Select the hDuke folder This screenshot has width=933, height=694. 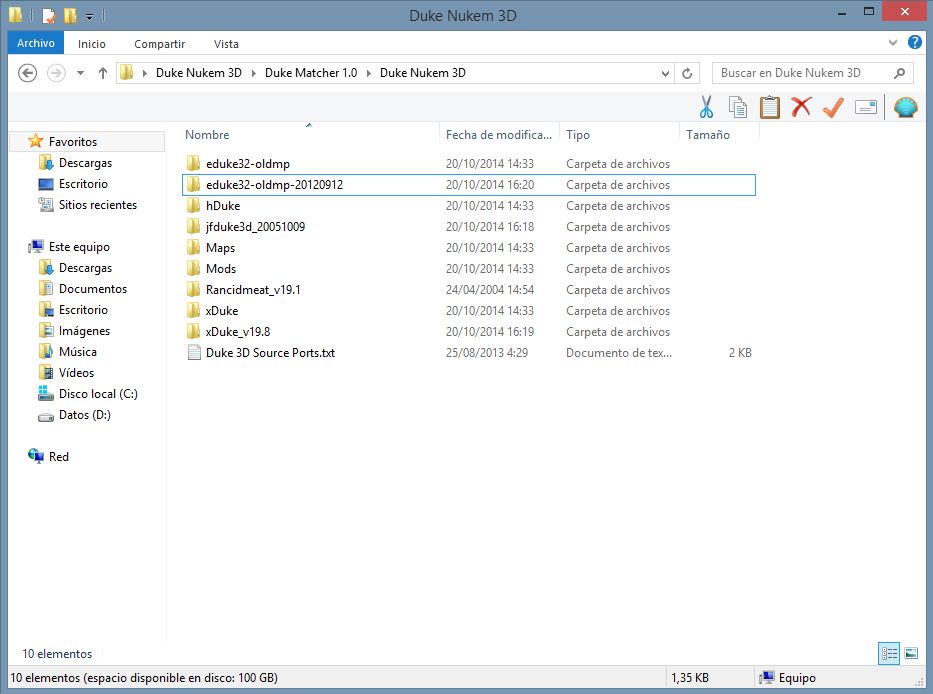pyautogui.click(x=469, y=206)
